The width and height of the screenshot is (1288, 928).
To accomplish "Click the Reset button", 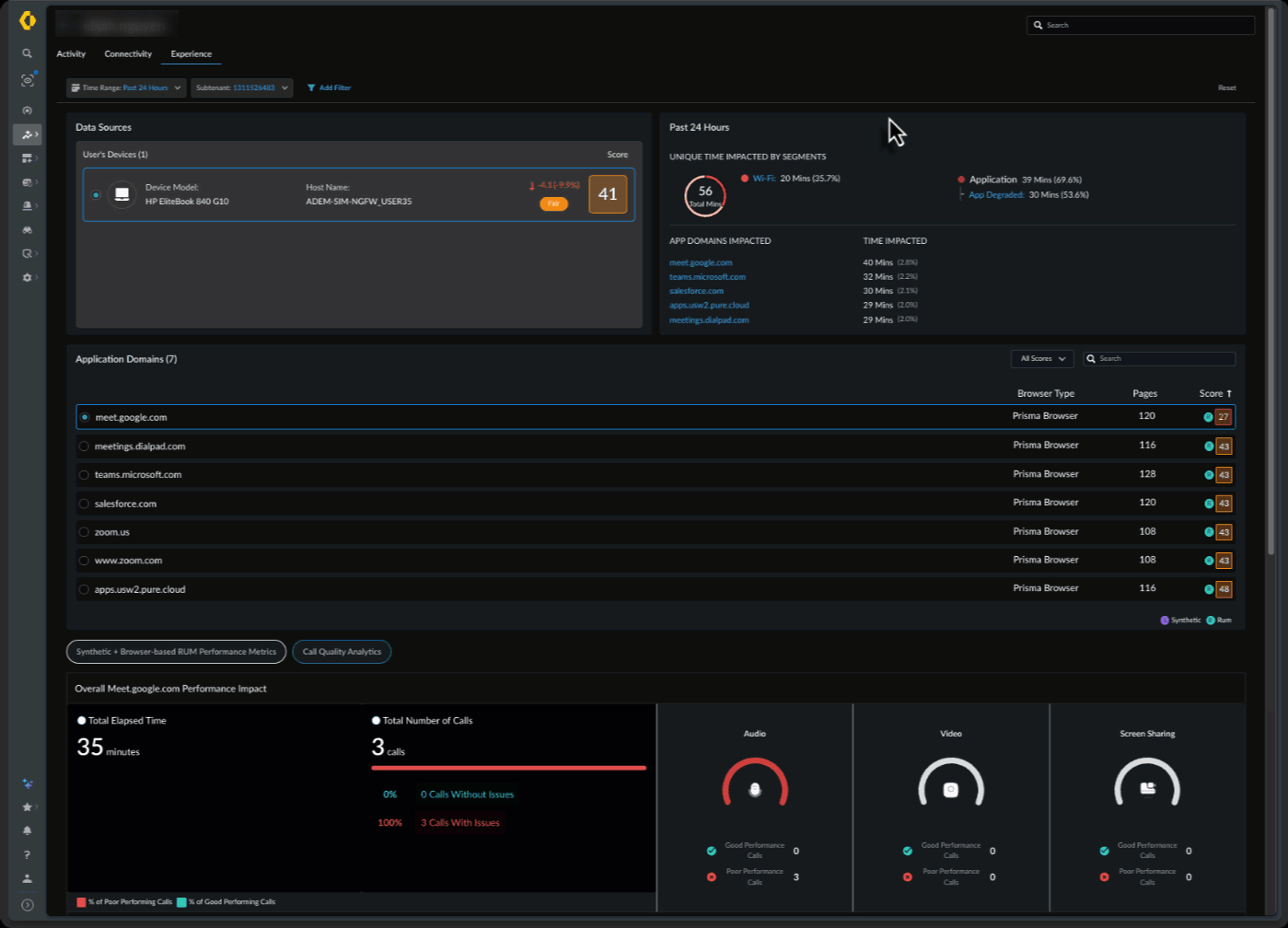I will click(1227, 87).
